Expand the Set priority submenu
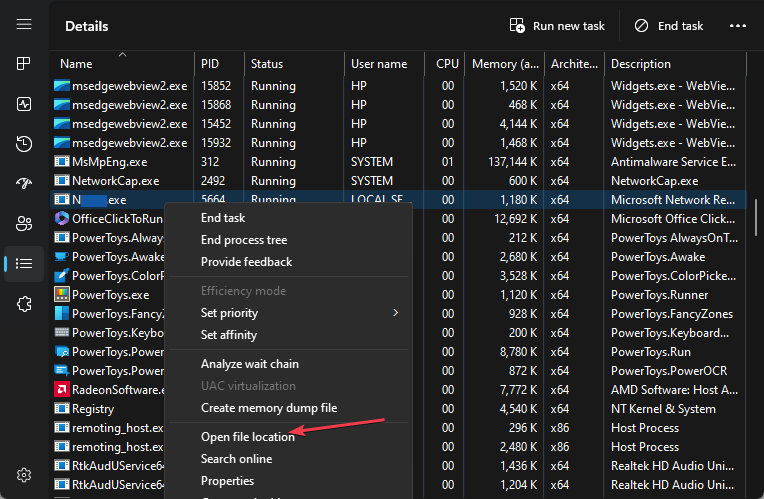The image size is (764, 499). coord(396,313)
